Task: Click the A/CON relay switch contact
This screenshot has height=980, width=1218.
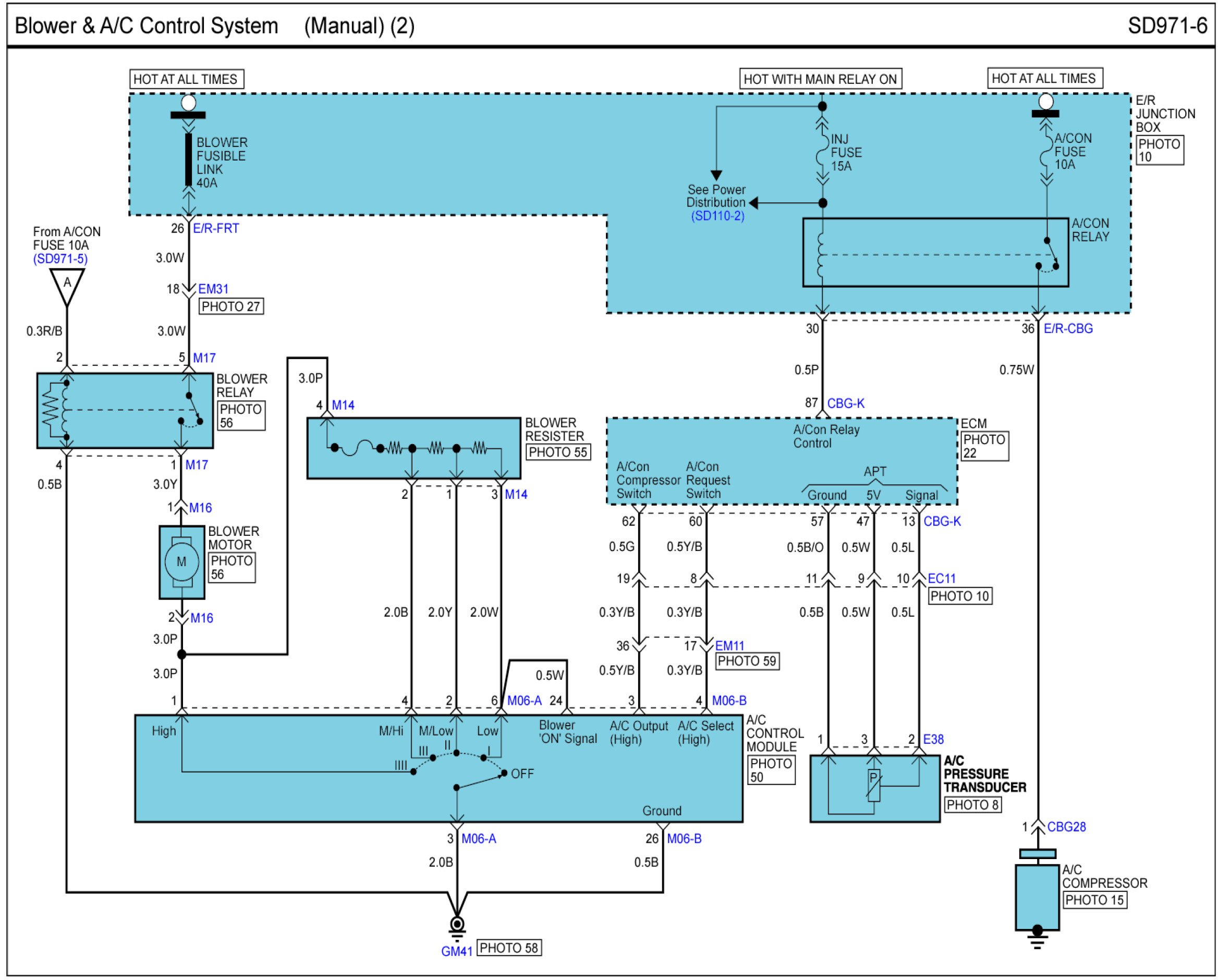Action: [1051, 253]
